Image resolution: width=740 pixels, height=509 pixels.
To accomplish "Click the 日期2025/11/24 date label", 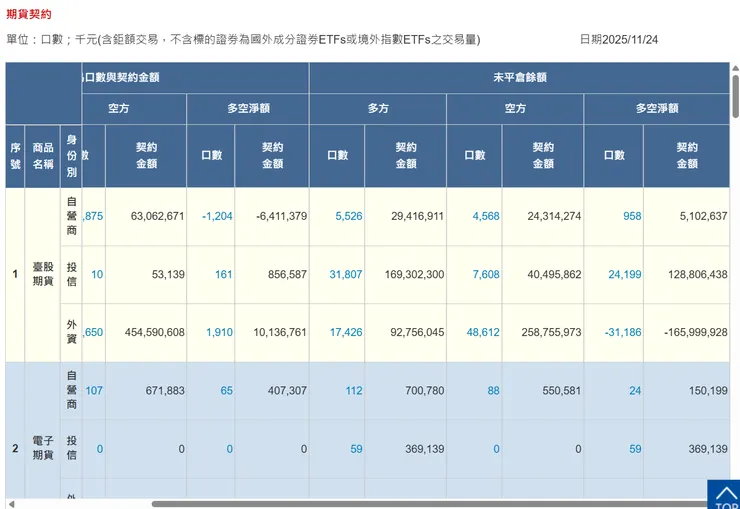I will tap(619, 40).
